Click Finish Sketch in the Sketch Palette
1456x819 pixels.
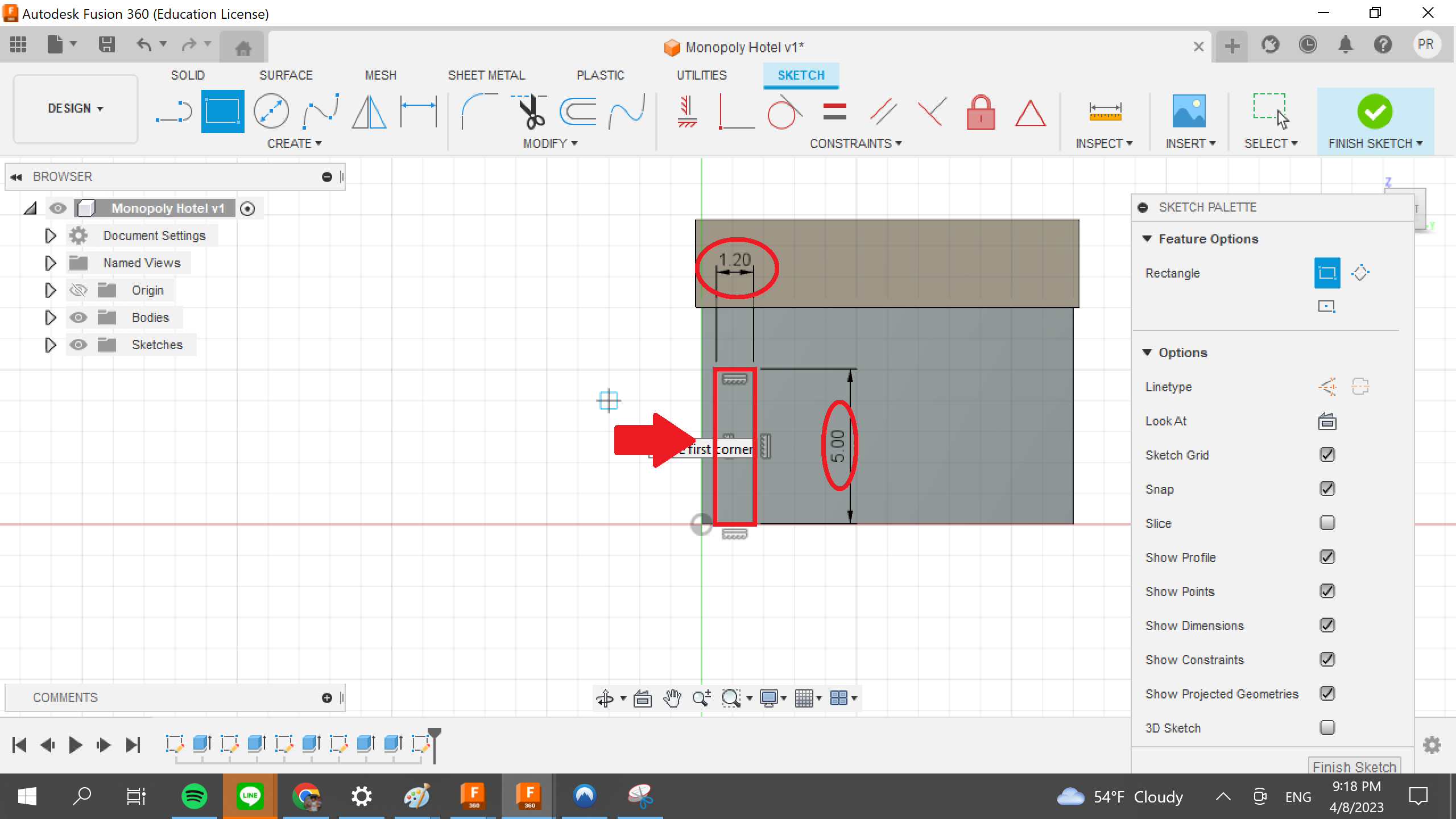click(1354, 767)
